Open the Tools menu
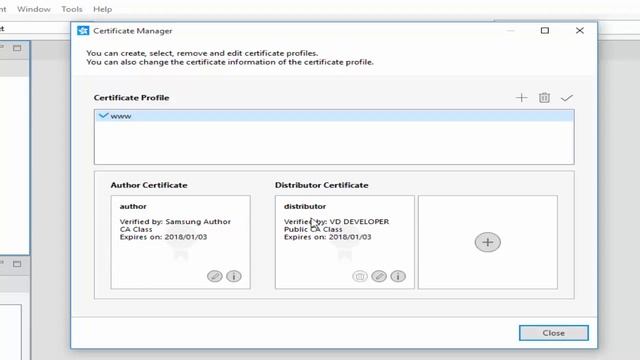Viewport: 640px width, 360px height. tap(72, 9)
